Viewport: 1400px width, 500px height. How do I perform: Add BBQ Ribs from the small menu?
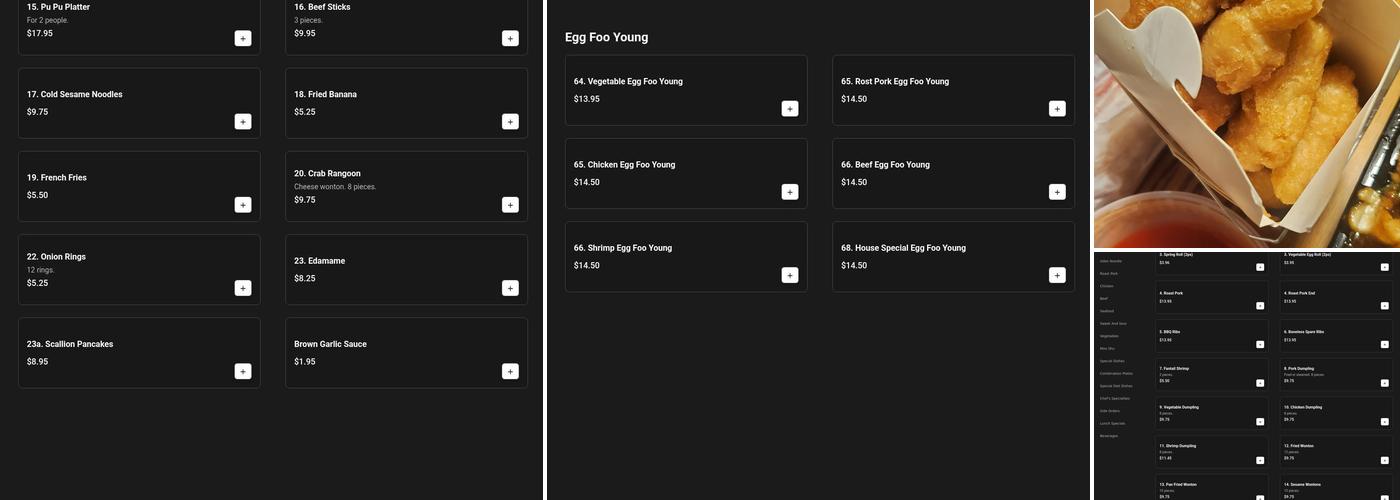pos(1260,344)
